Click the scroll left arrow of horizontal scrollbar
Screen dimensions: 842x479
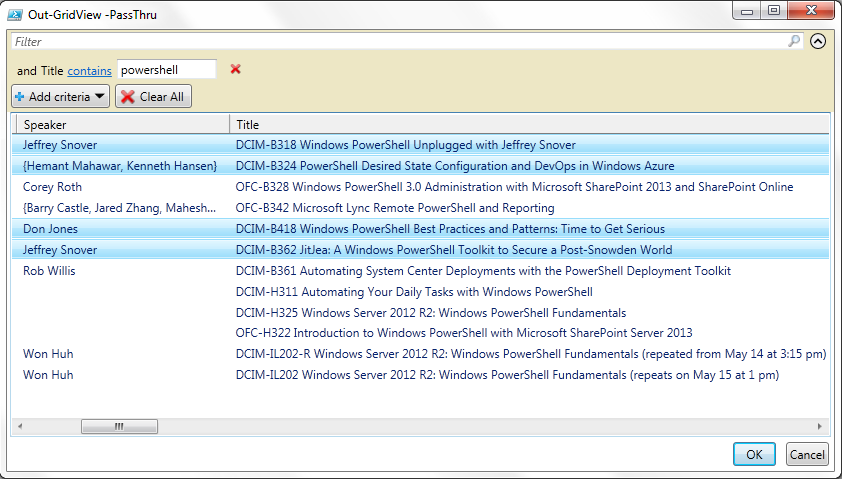tap(19, 426)
